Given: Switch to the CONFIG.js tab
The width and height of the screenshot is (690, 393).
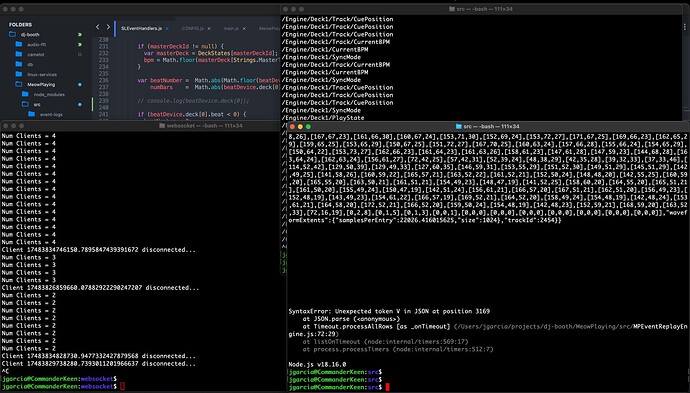Looking at the screenshot, I should tap(193, 28).
